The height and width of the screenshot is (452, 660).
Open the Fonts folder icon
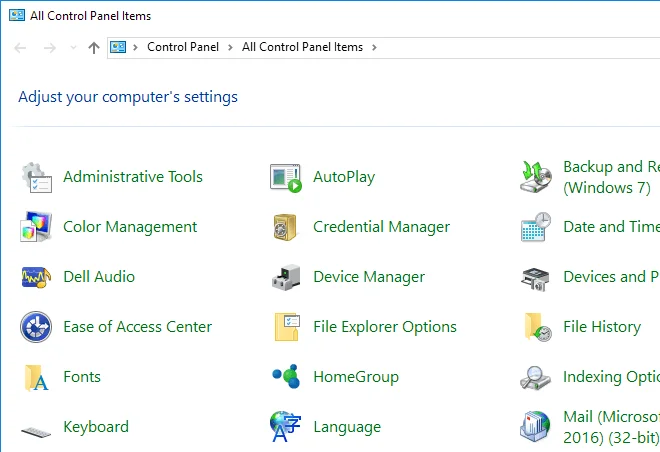(36, 377)
